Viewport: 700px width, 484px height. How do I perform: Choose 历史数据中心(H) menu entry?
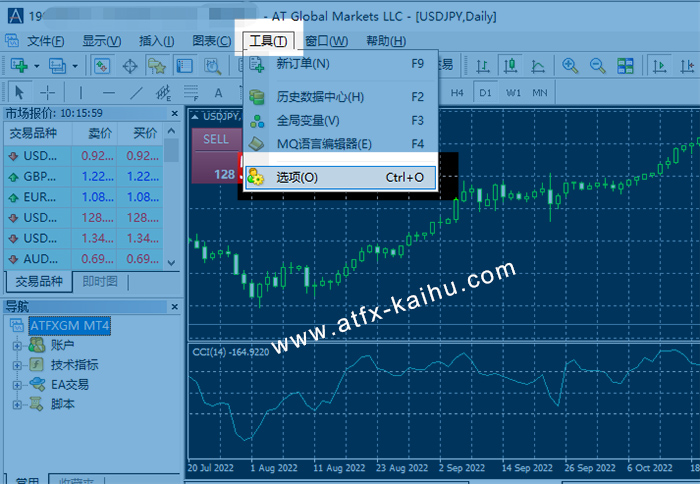coord(341,97)
